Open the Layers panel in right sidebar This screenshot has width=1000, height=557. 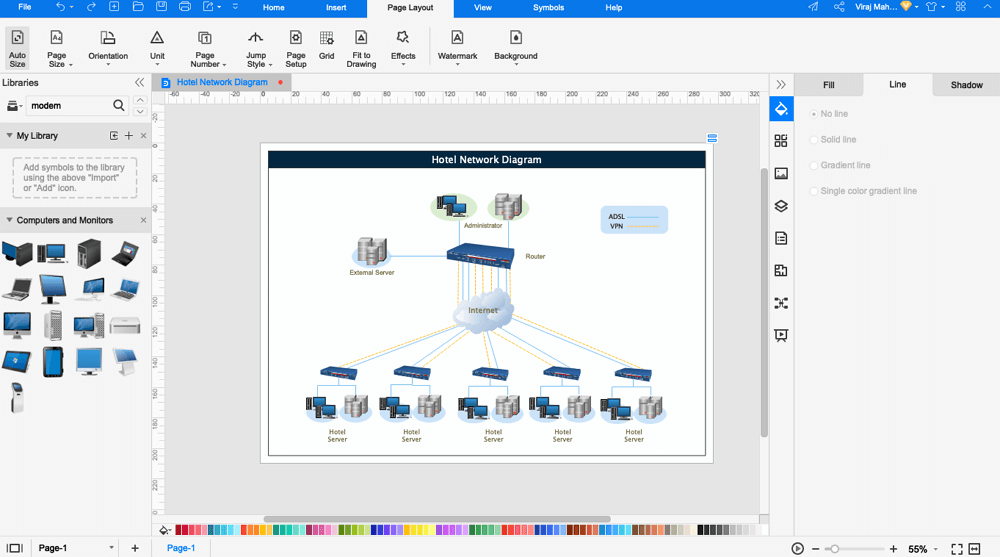(781, 206)
